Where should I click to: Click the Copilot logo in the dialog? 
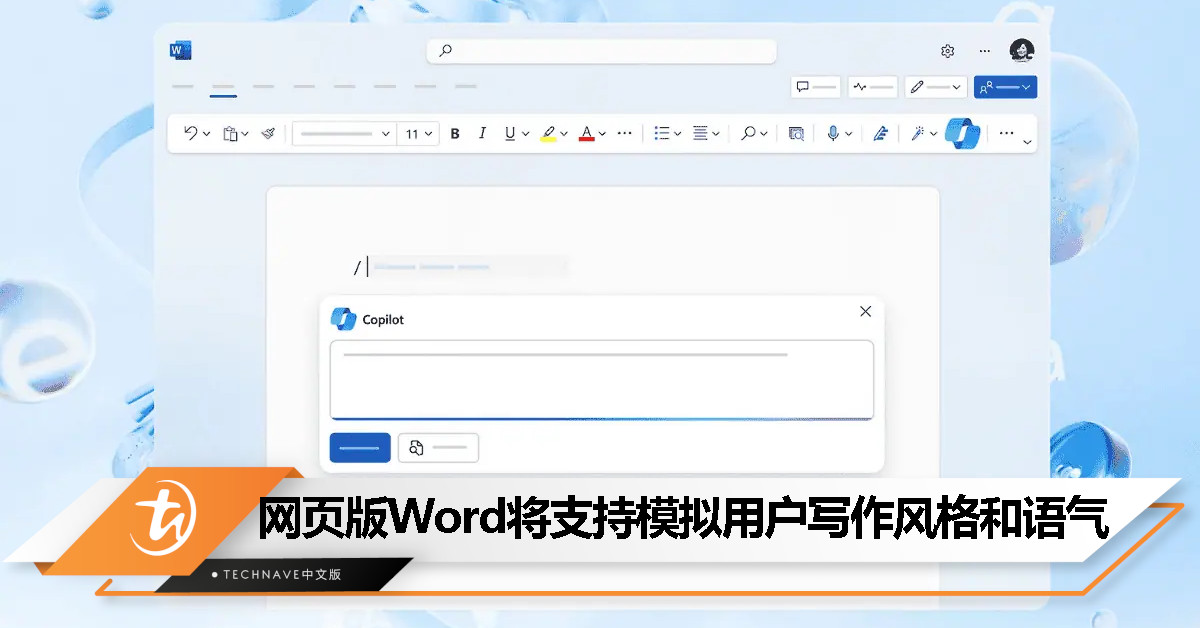pos(344,319)
